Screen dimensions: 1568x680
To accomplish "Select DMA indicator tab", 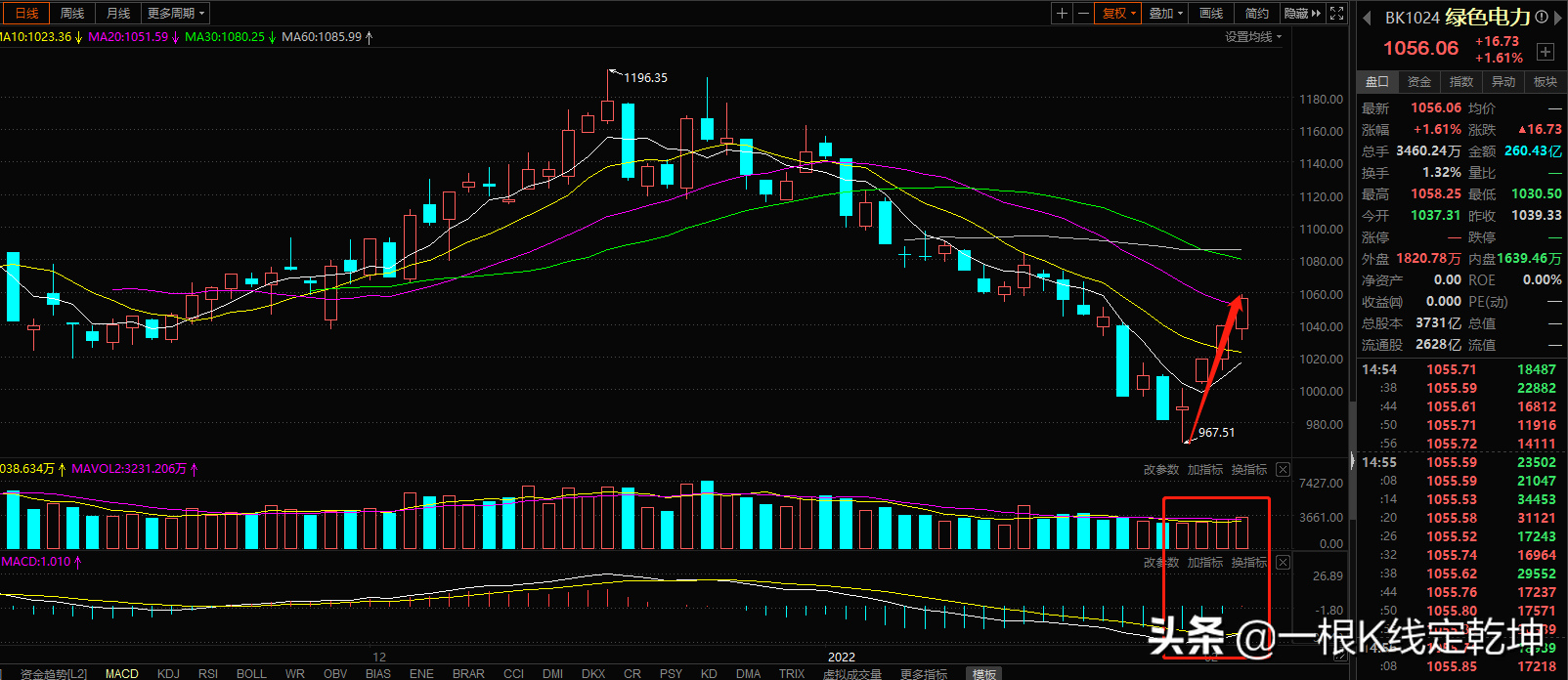I will 749,673.
